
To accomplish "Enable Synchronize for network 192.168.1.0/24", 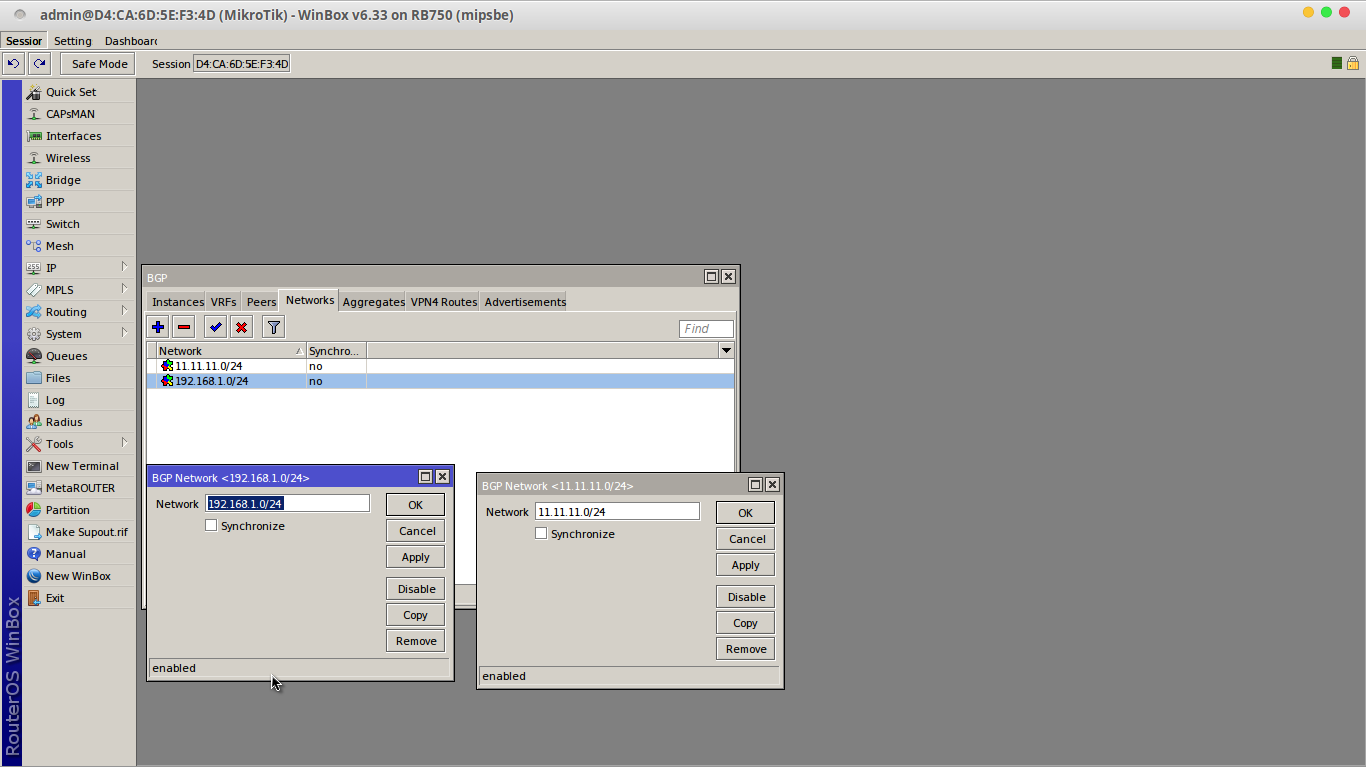I will point(211,524).
